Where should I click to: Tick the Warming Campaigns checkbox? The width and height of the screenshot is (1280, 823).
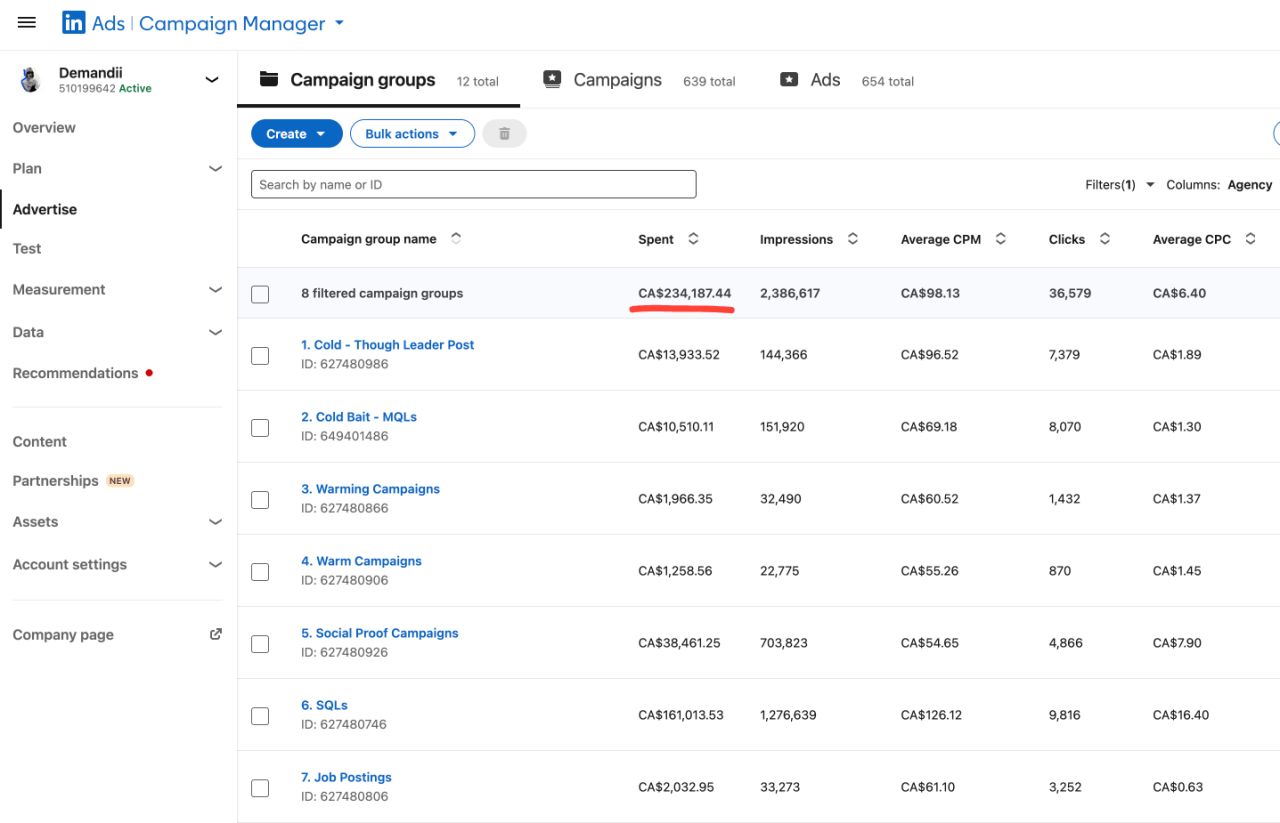pos(260,499)
